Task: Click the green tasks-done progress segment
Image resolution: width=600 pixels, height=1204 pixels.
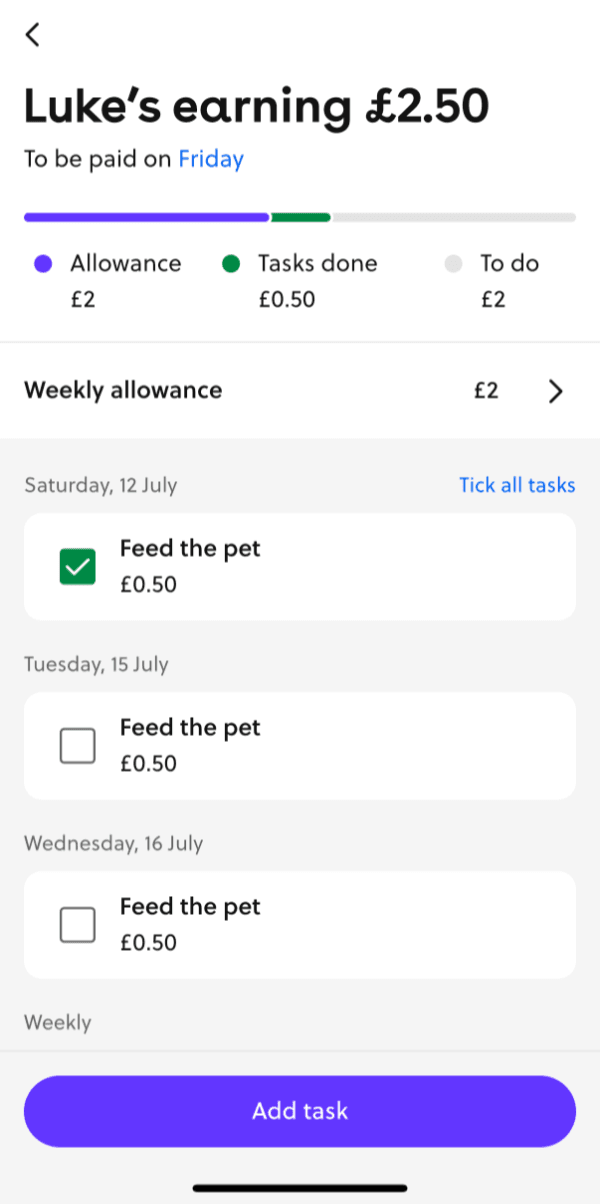Action: tap(301, 217)
